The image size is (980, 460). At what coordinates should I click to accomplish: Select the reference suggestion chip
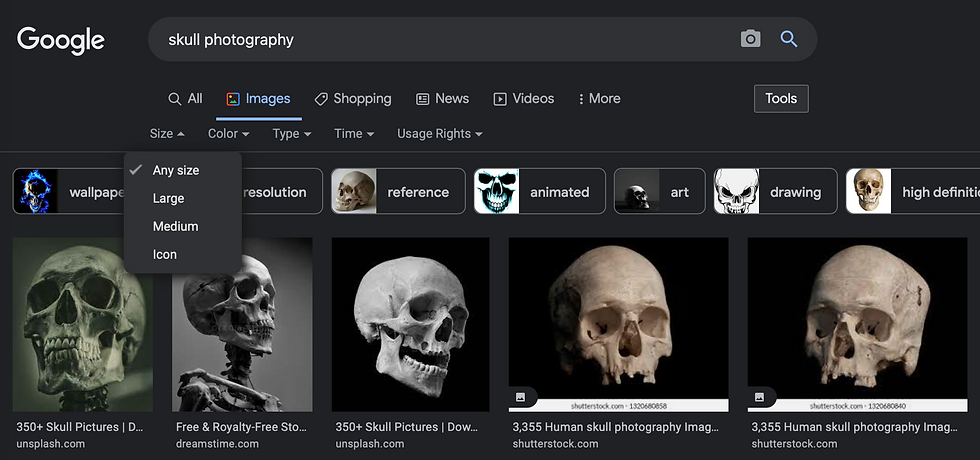point(398,191)
